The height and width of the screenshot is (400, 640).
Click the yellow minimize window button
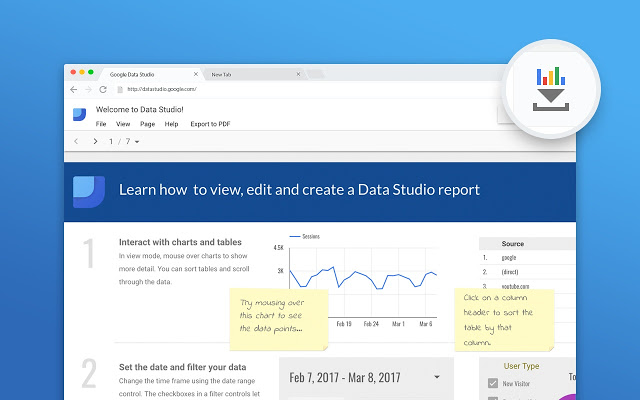click(82, 72)
